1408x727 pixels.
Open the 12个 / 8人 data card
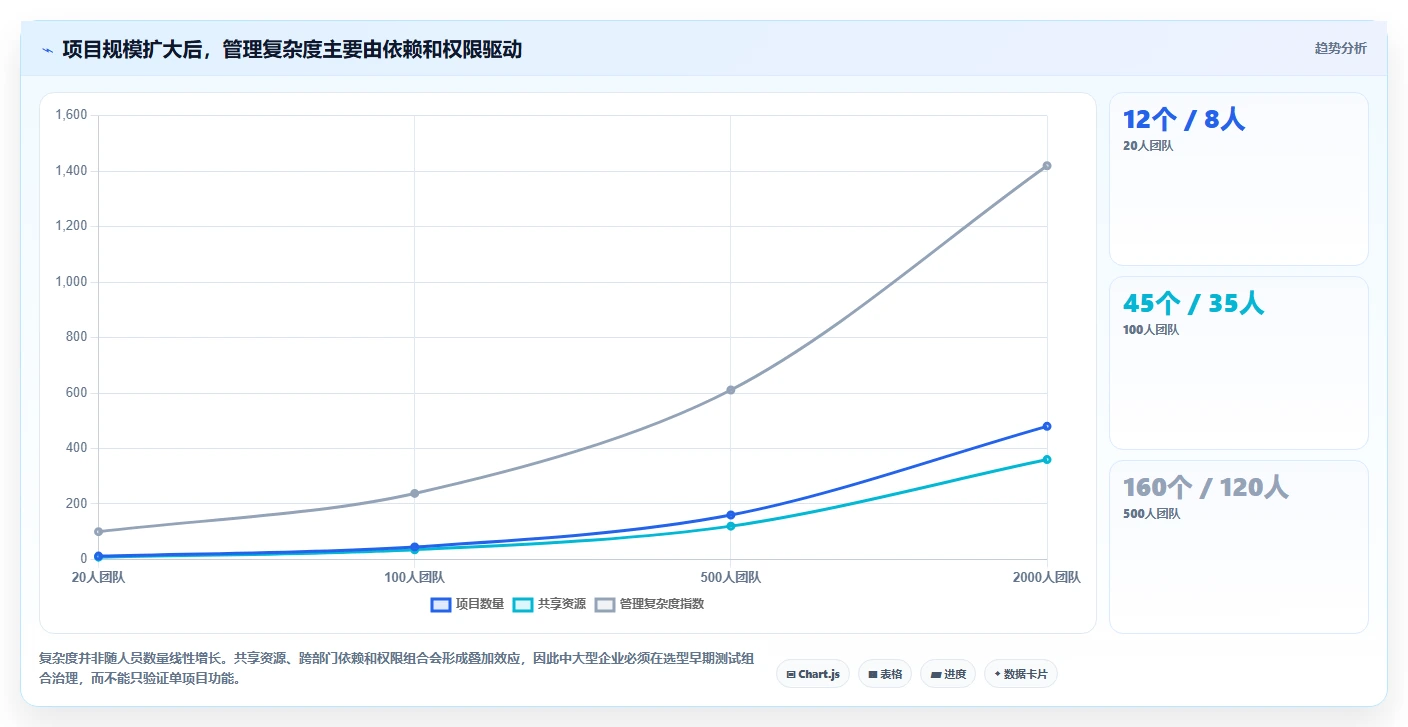tap(1239, 179)
